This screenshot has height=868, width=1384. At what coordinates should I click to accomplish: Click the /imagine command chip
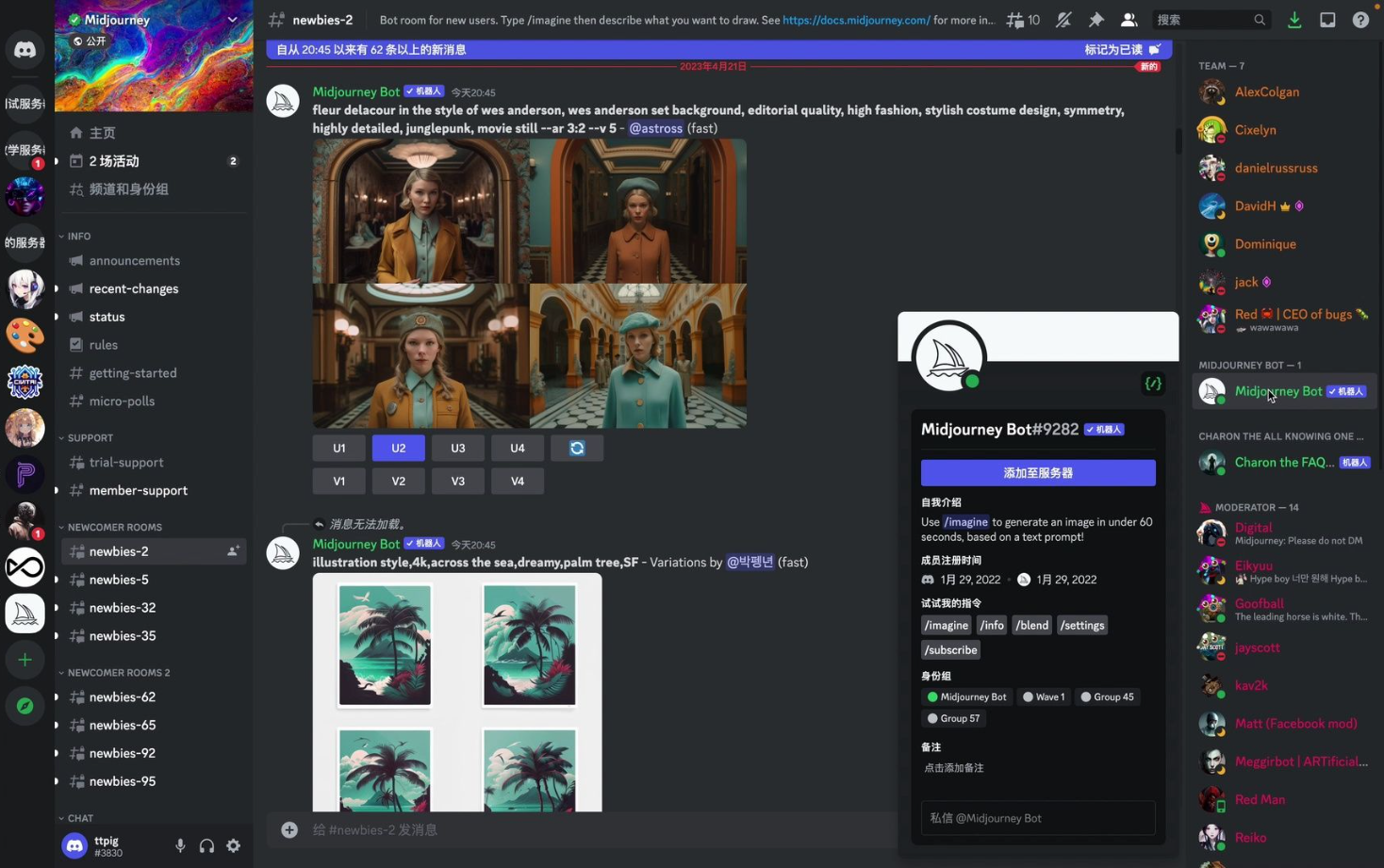coord(947,626)
